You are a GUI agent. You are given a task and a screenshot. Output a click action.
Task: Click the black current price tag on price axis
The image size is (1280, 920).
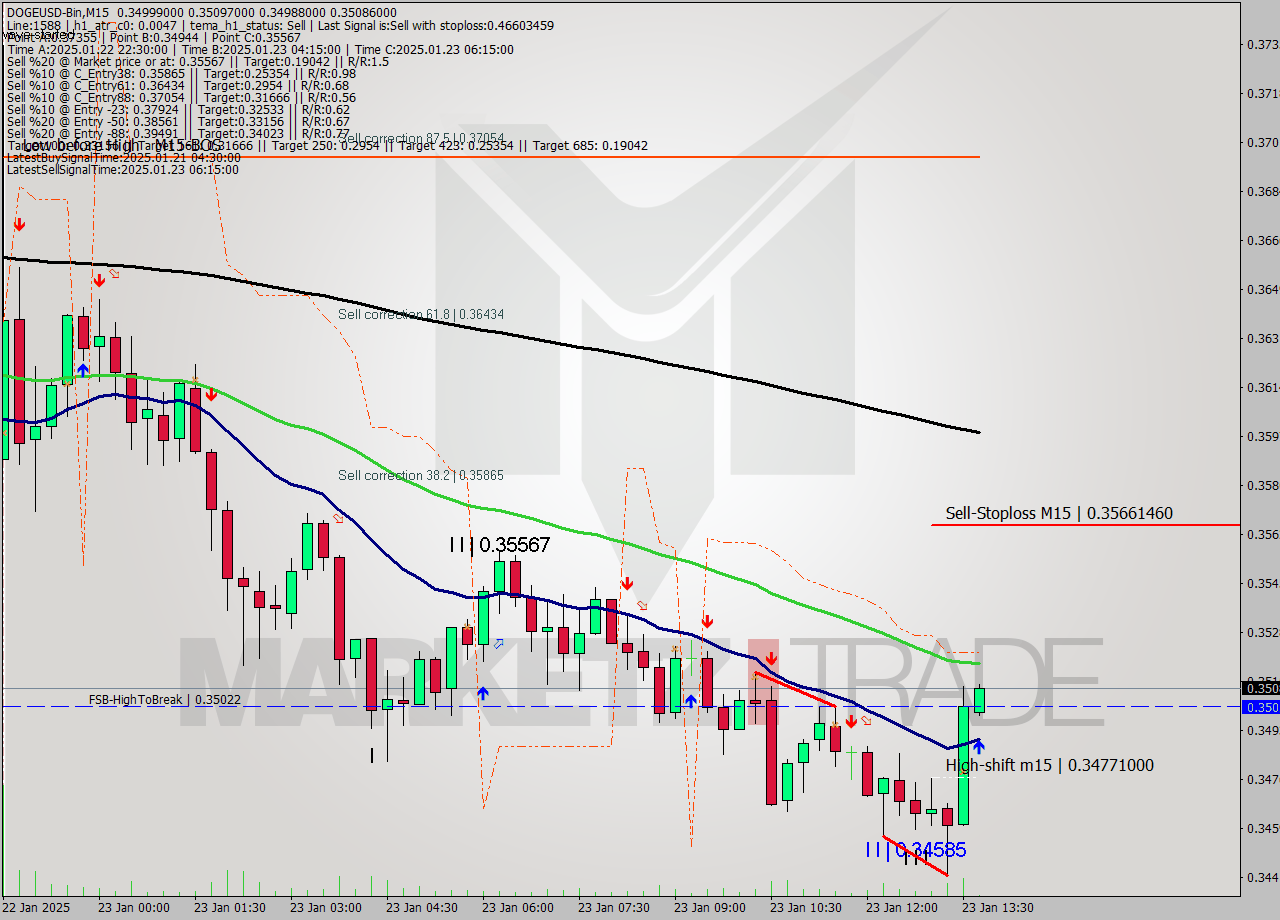1260,688
